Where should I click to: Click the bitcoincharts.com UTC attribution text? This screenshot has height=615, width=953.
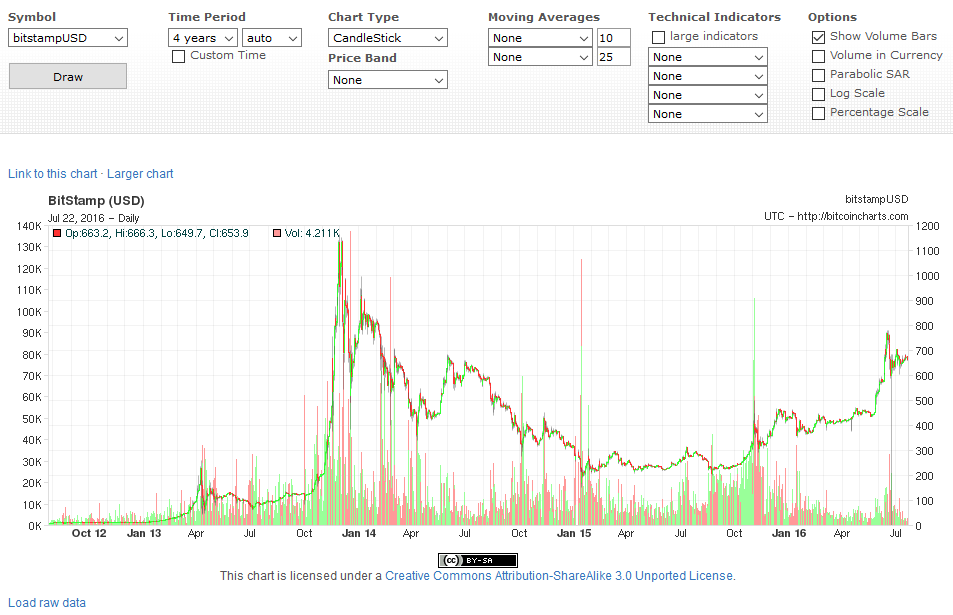(836, 216)
